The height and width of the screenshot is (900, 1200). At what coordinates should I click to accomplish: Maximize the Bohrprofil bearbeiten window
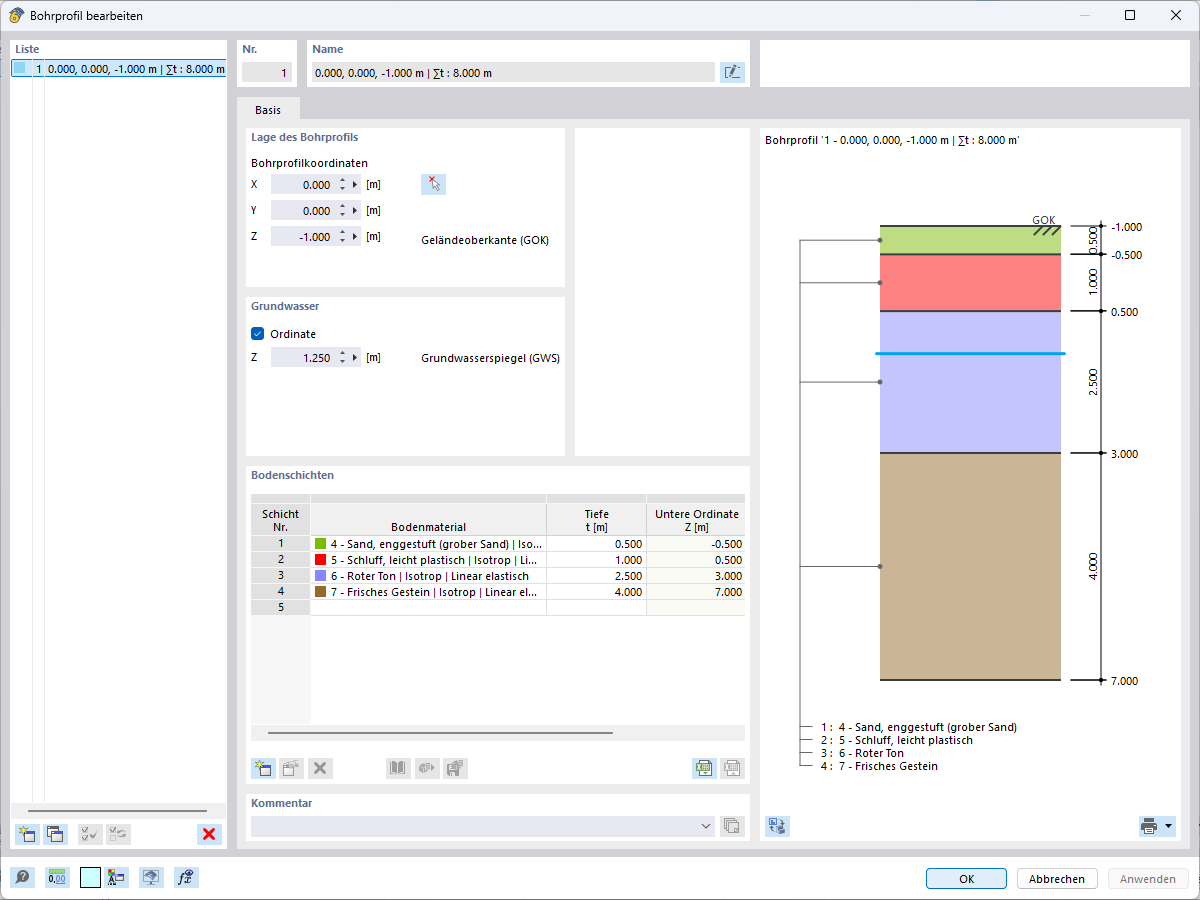(1130, 15)
